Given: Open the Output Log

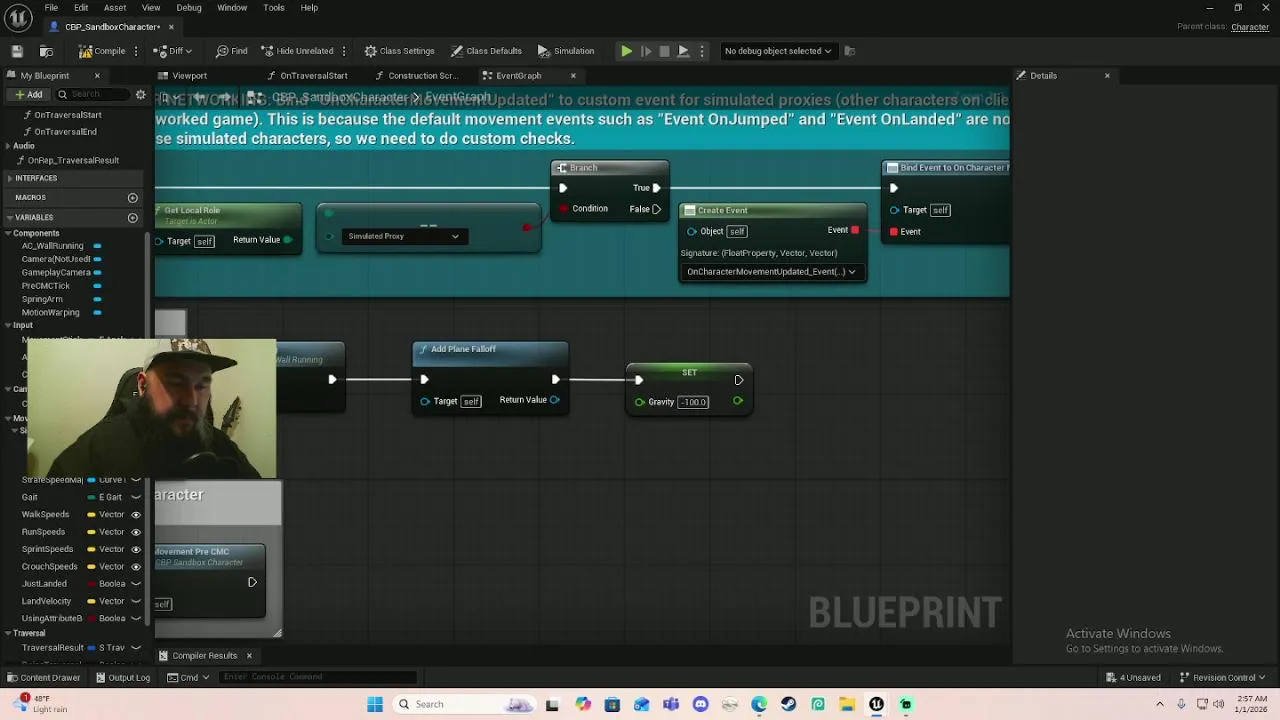Looking at the screenshot, I should (x=123, y=678).
